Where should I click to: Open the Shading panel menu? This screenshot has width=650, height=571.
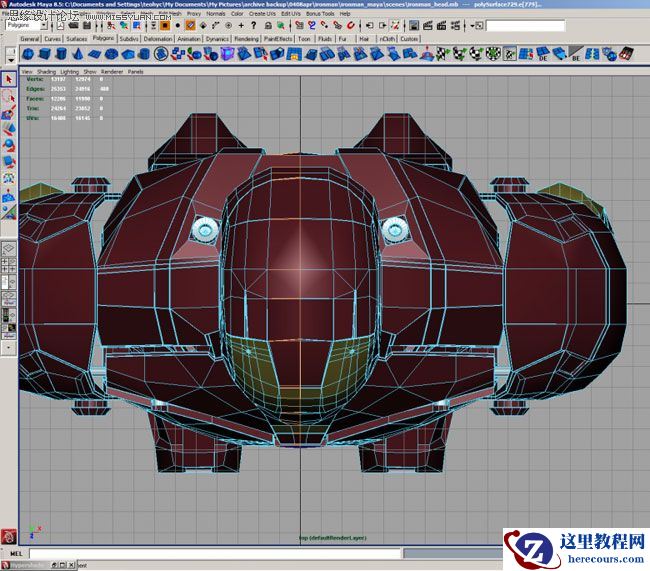pos(46,72)
